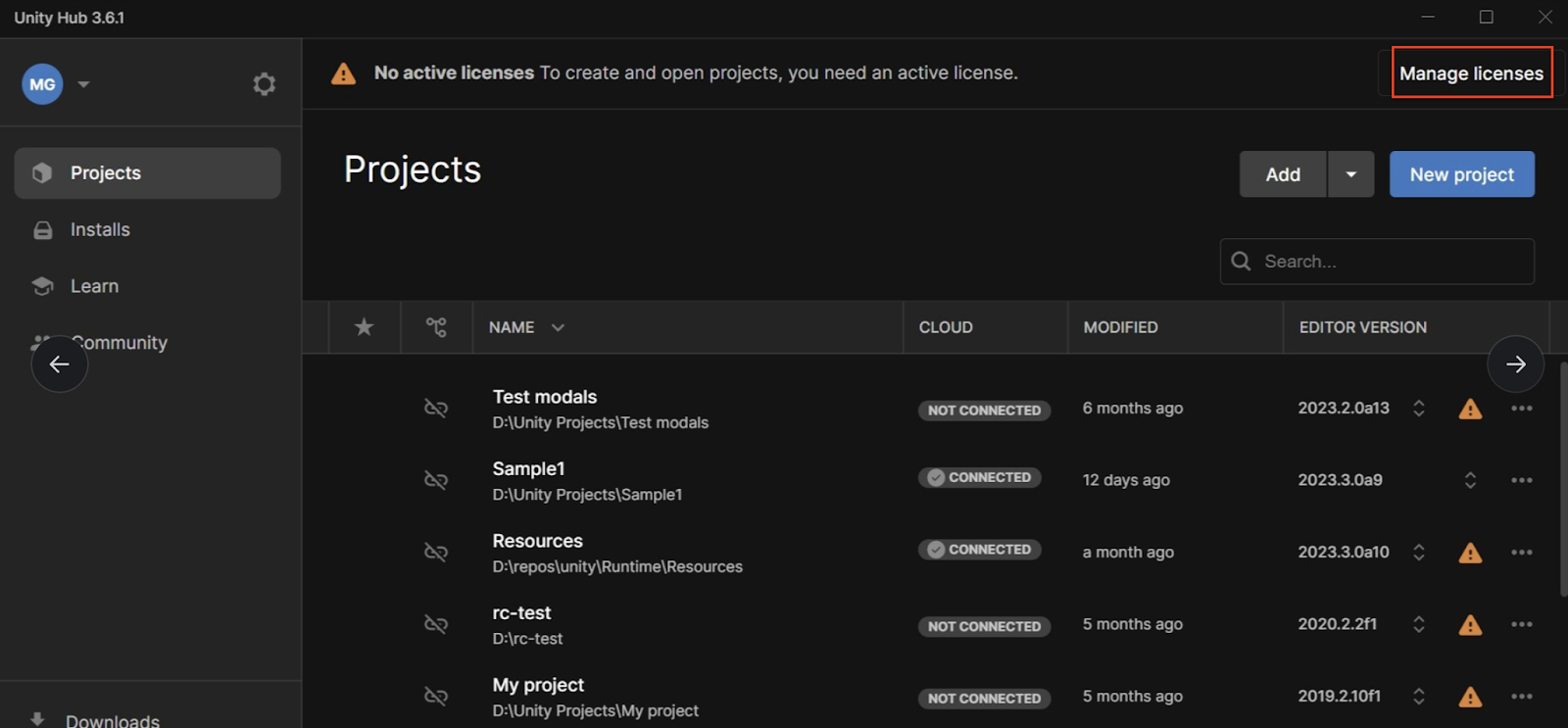1568x728 pixels.
Task: Open the three-dot menu for Sample1
Action: click(x=1521, y=480)
